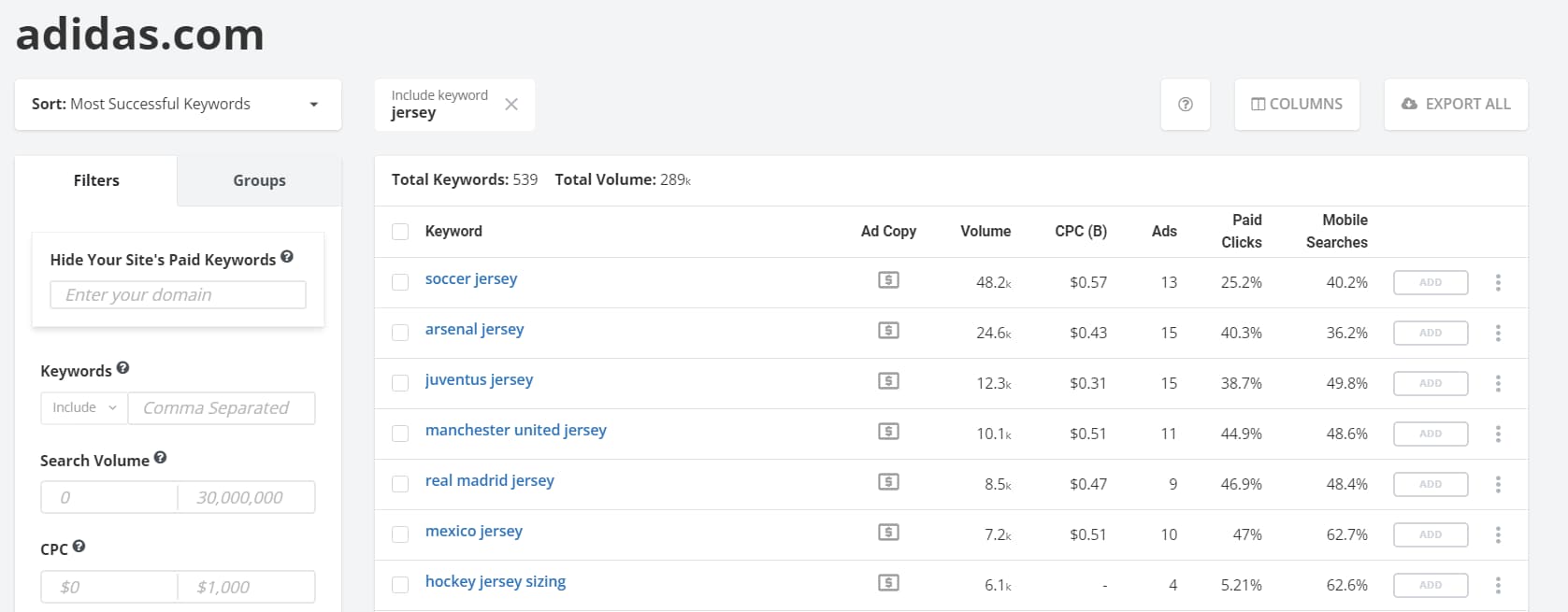This screenshot has height=612, width=1568.
Task: Expand the Include keywords dropdown
Action: pyautogui.click(x=84, y=408)
